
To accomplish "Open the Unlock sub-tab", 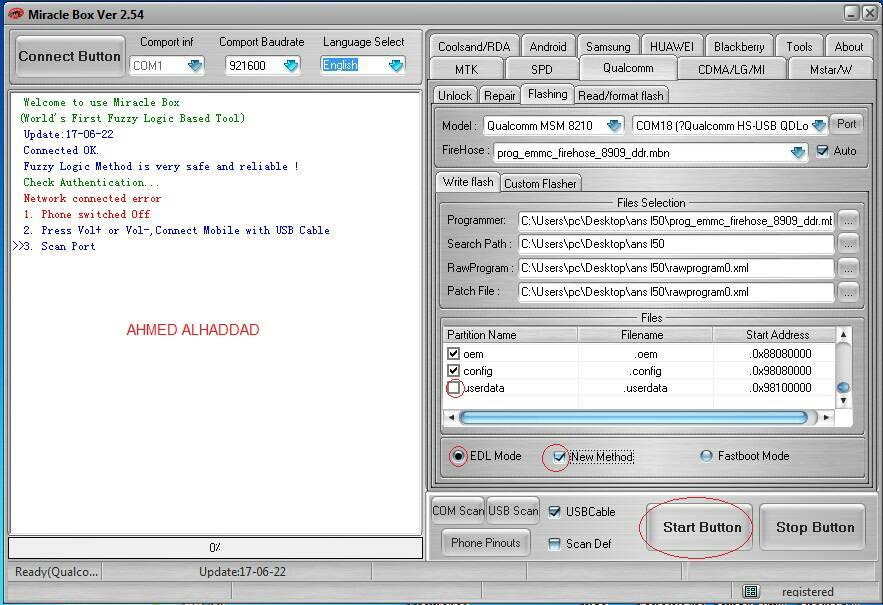I will 455,95.
